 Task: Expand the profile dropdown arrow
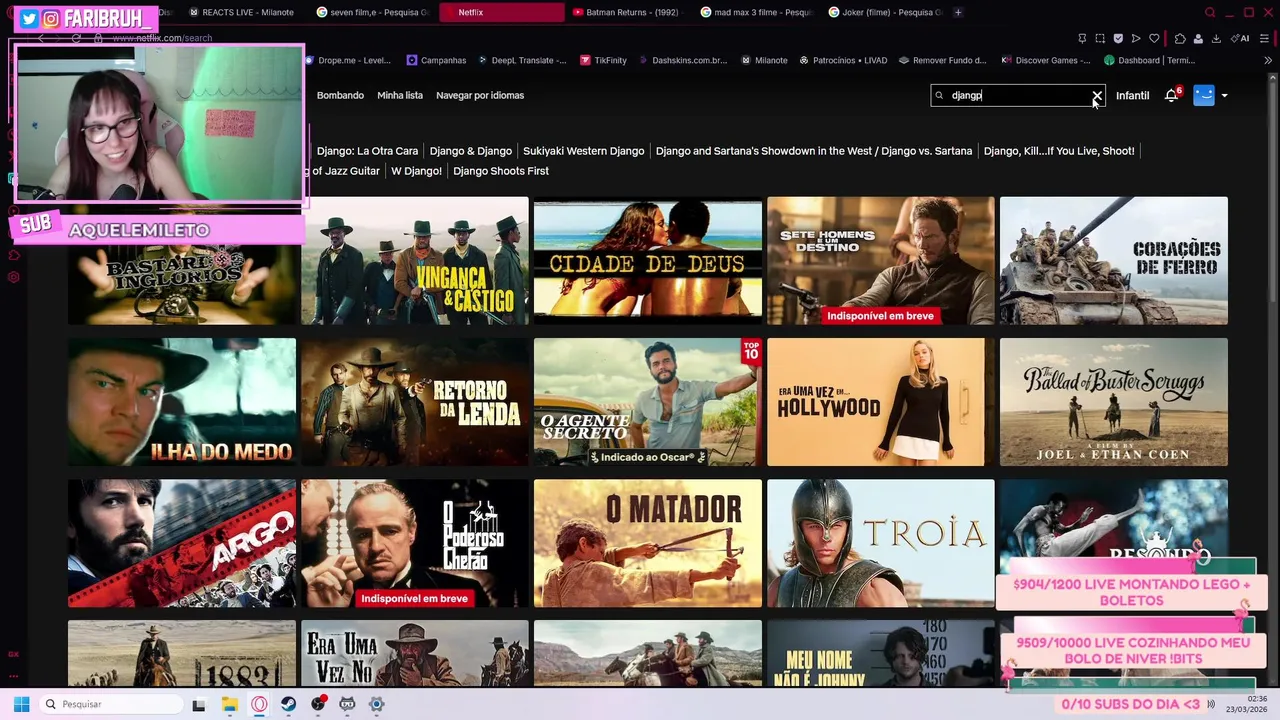point(1224,96)
